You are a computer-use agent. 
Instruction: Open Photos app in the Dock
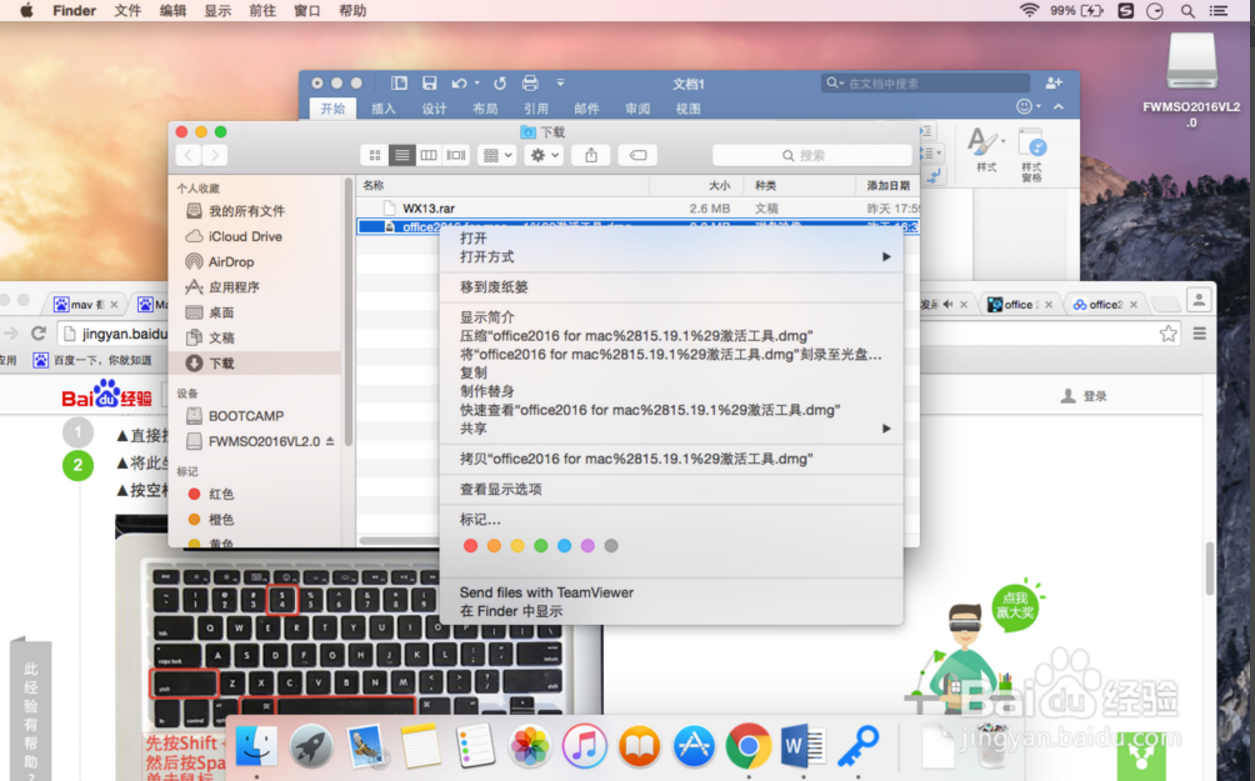click(x=530, y=746)
